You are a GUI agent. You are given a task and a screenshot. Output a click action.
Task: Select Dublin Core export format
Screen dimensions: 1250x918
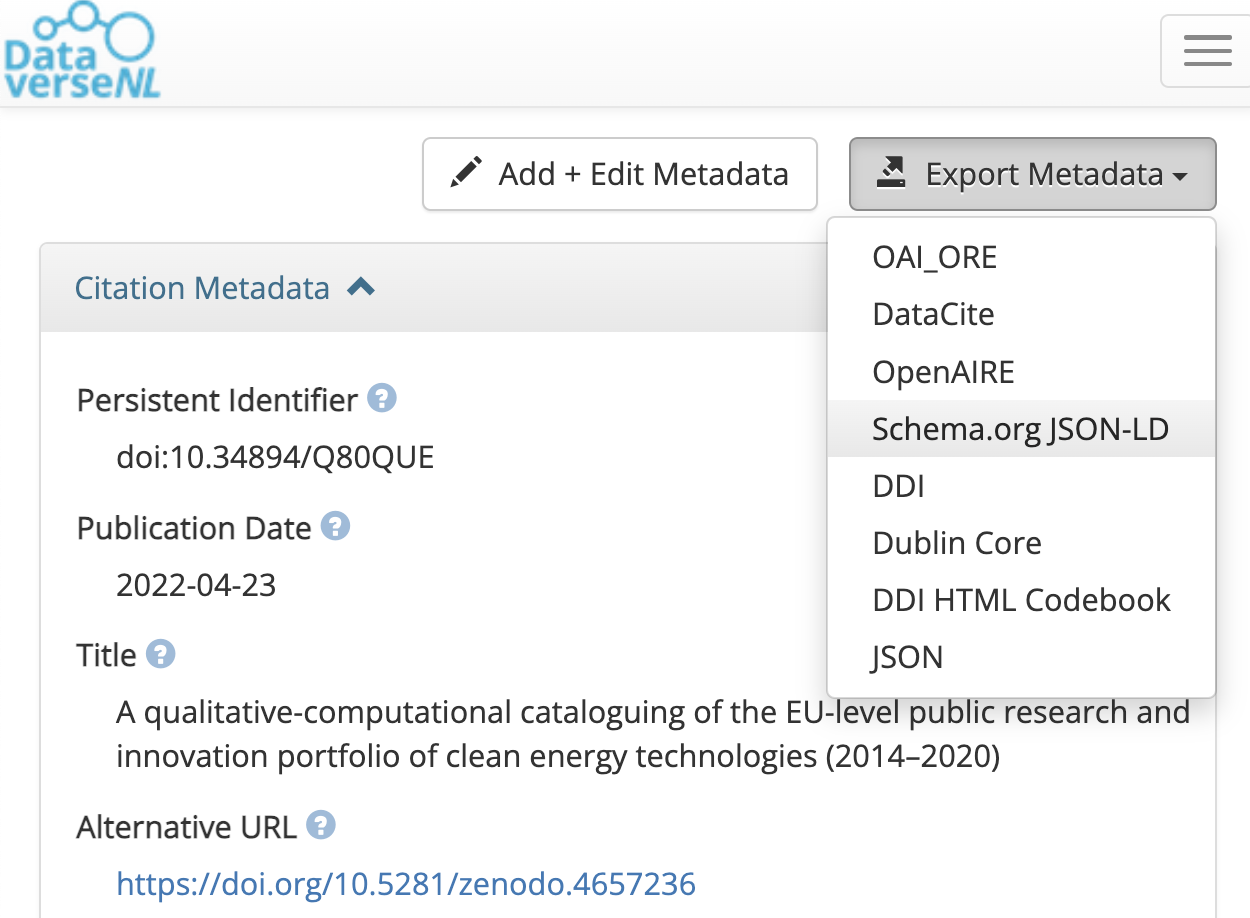pyautogui.click(x=956, y=542)
